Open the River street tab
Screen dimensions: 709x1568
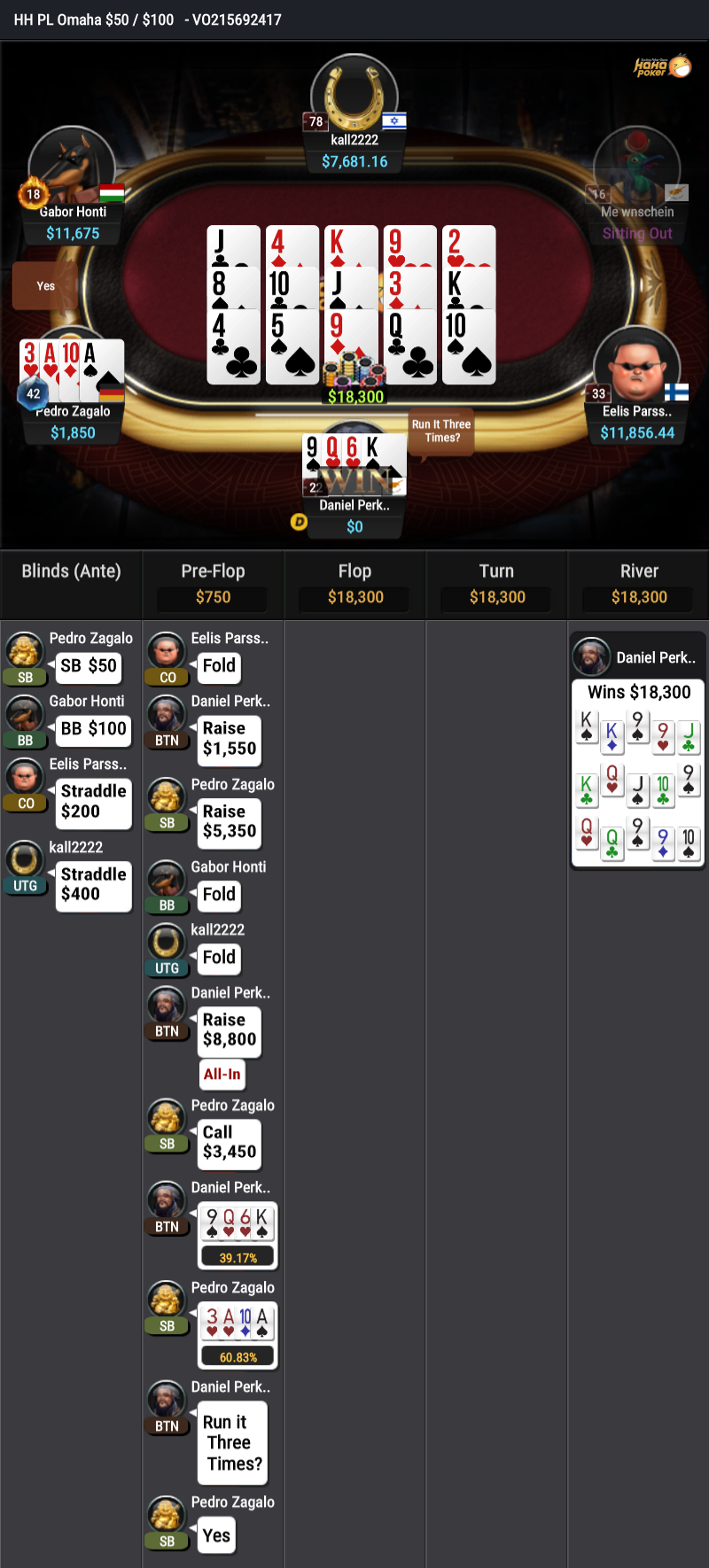pos(639,584)
